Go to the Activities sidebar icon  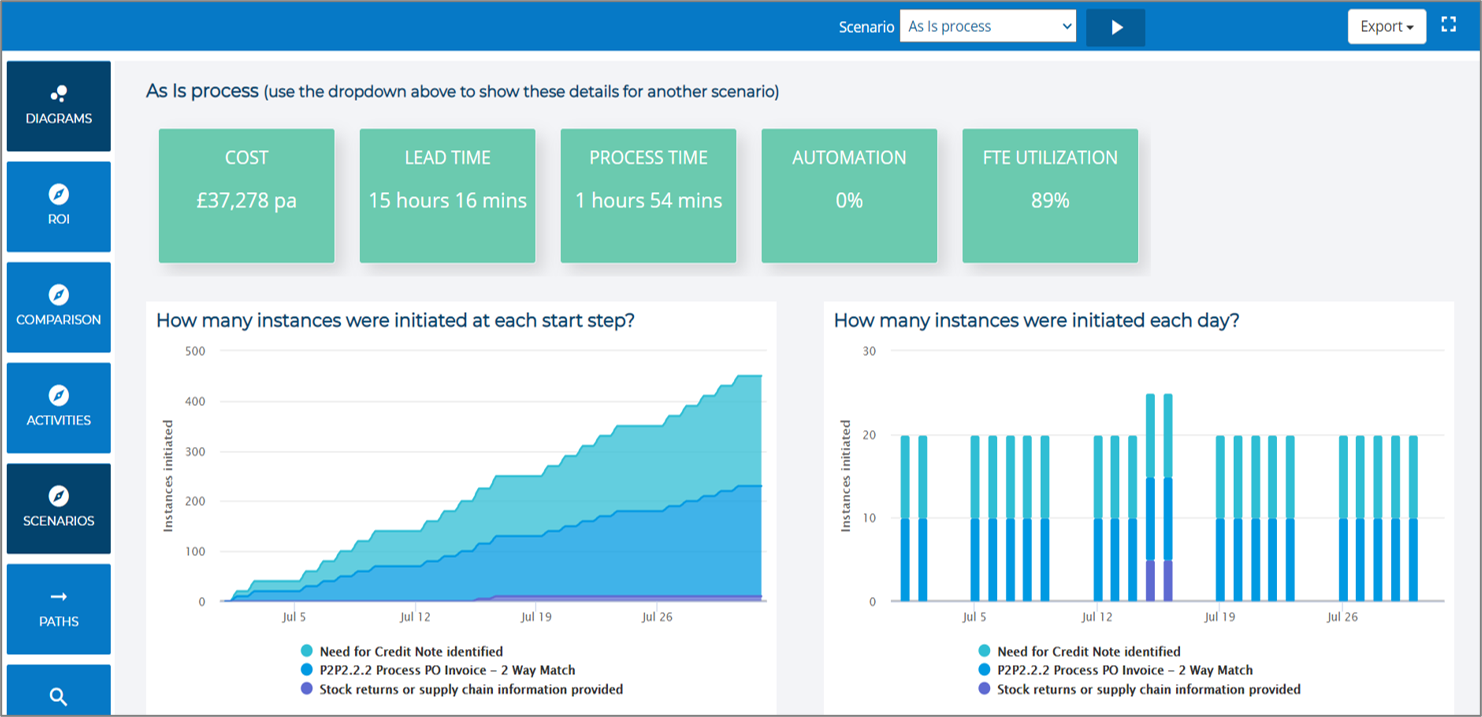tap(59, 395)
